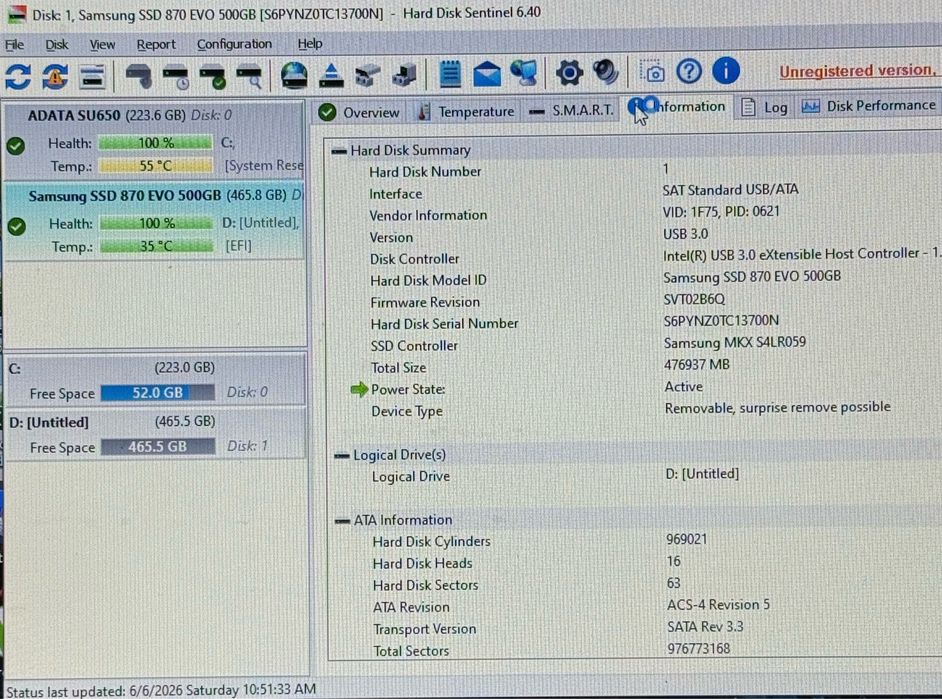Open the Report menu

[x=156, y=44]
